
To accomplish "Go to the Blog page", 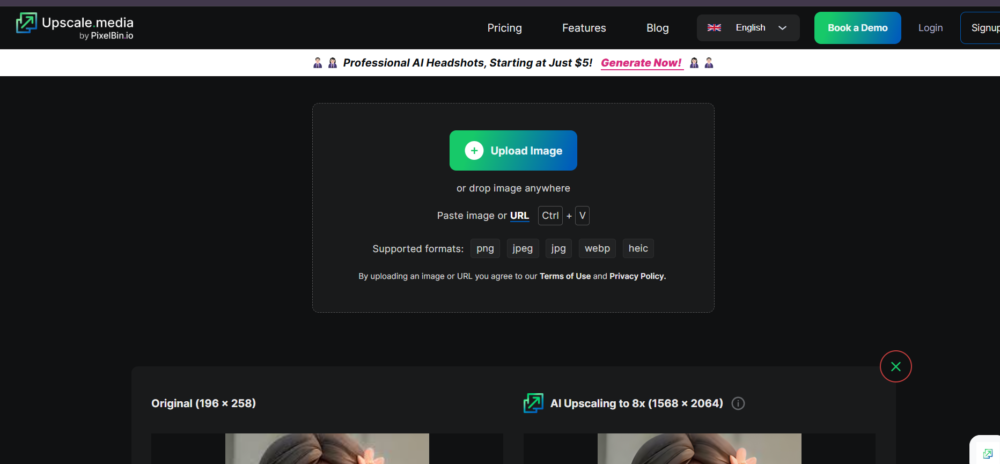I will coord(658,28).
